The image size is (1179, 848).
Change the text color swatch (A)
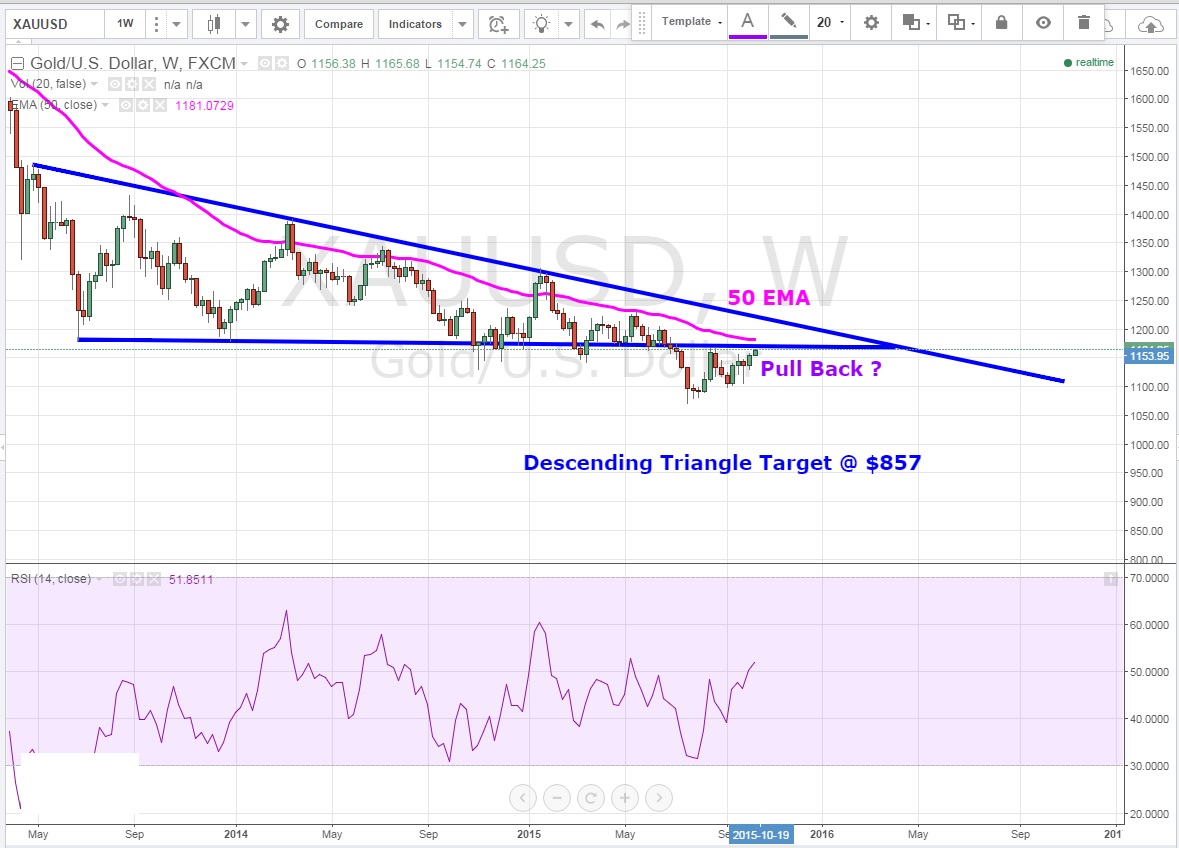tap(746, 22)
